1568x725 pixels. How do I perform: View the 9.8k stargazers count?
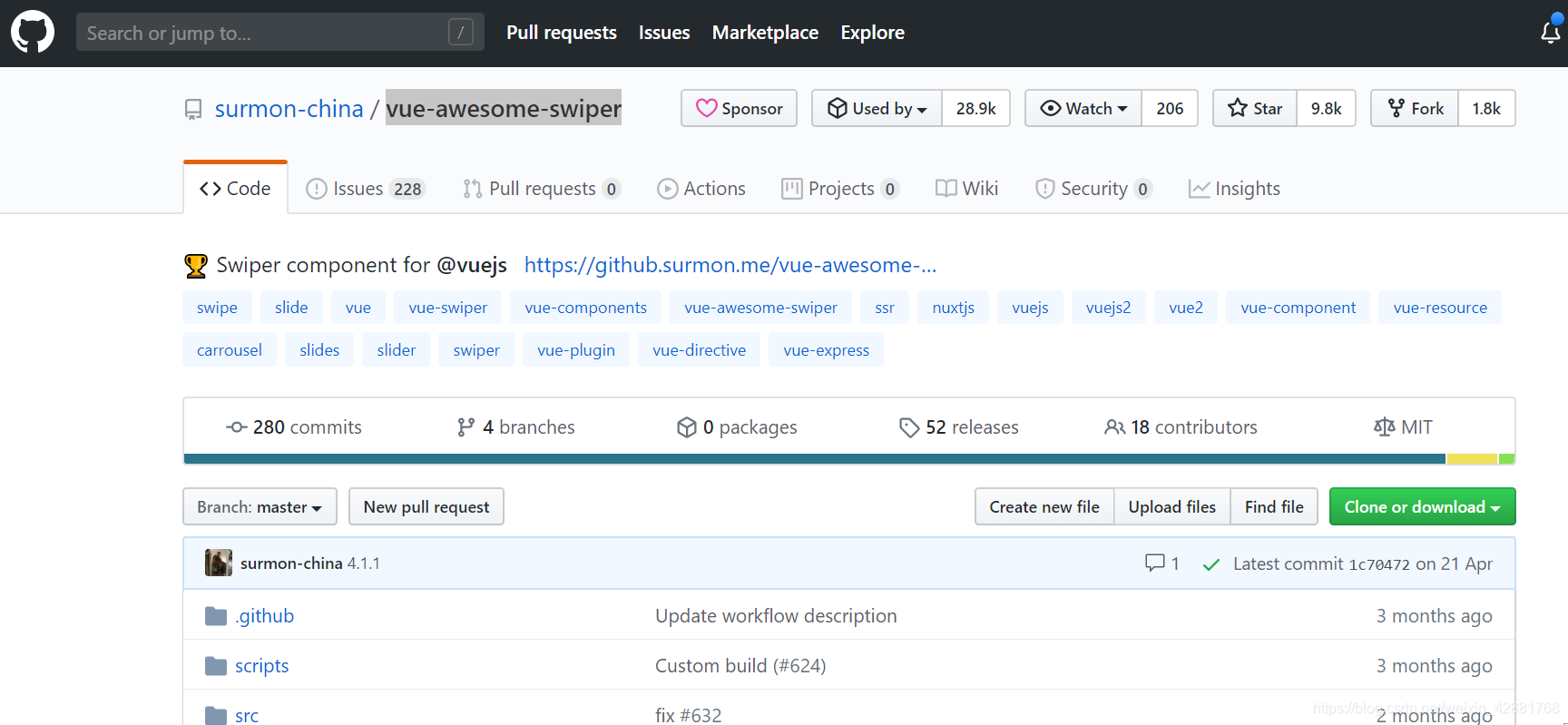tap(1326, 108)
